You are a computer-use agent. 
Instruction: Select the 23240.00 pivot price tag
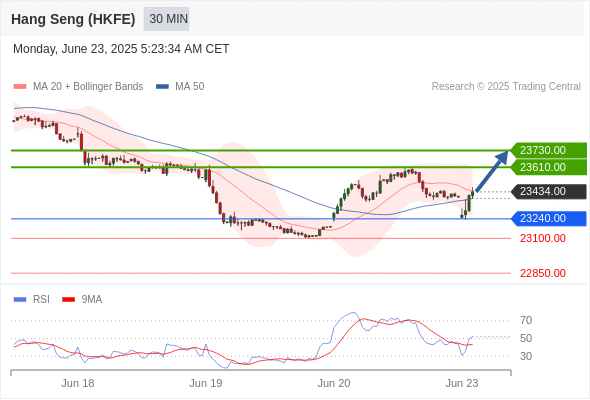click(549, 219)
